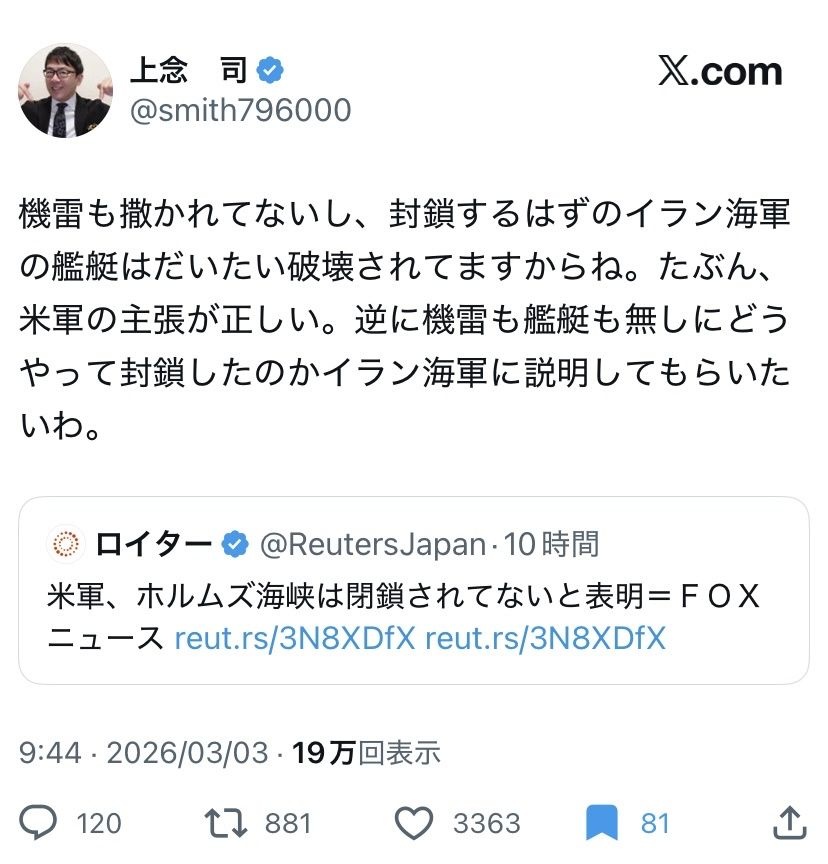The height and width of the screenshot is (864, 828).
Task: Open the @smith796000 handle
Action: [240, 110]
